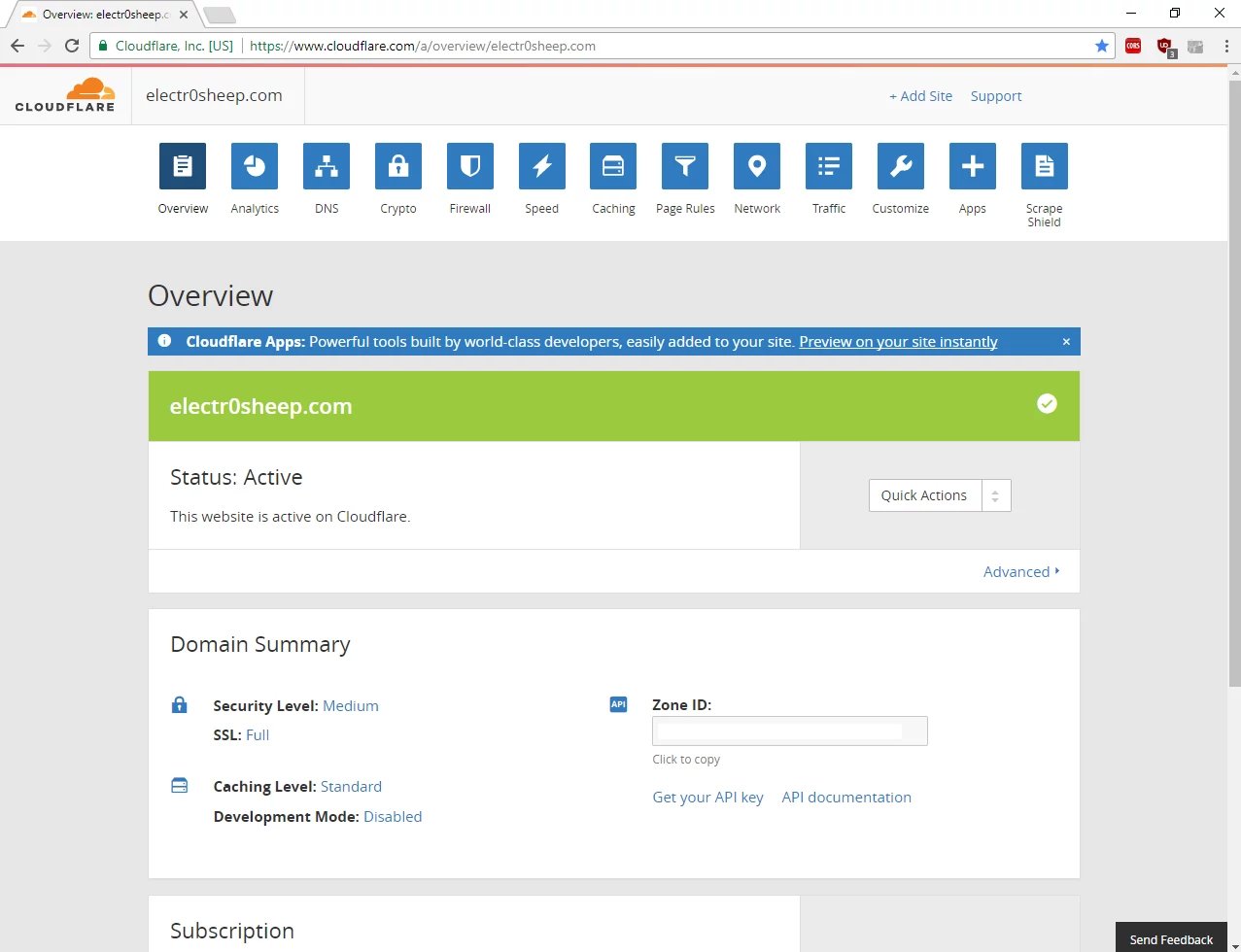Image resolution: width=1241 pixels, height=952 pixels.
Task: Open the Crypto padlock icon
Action: (x=398, y=166)
